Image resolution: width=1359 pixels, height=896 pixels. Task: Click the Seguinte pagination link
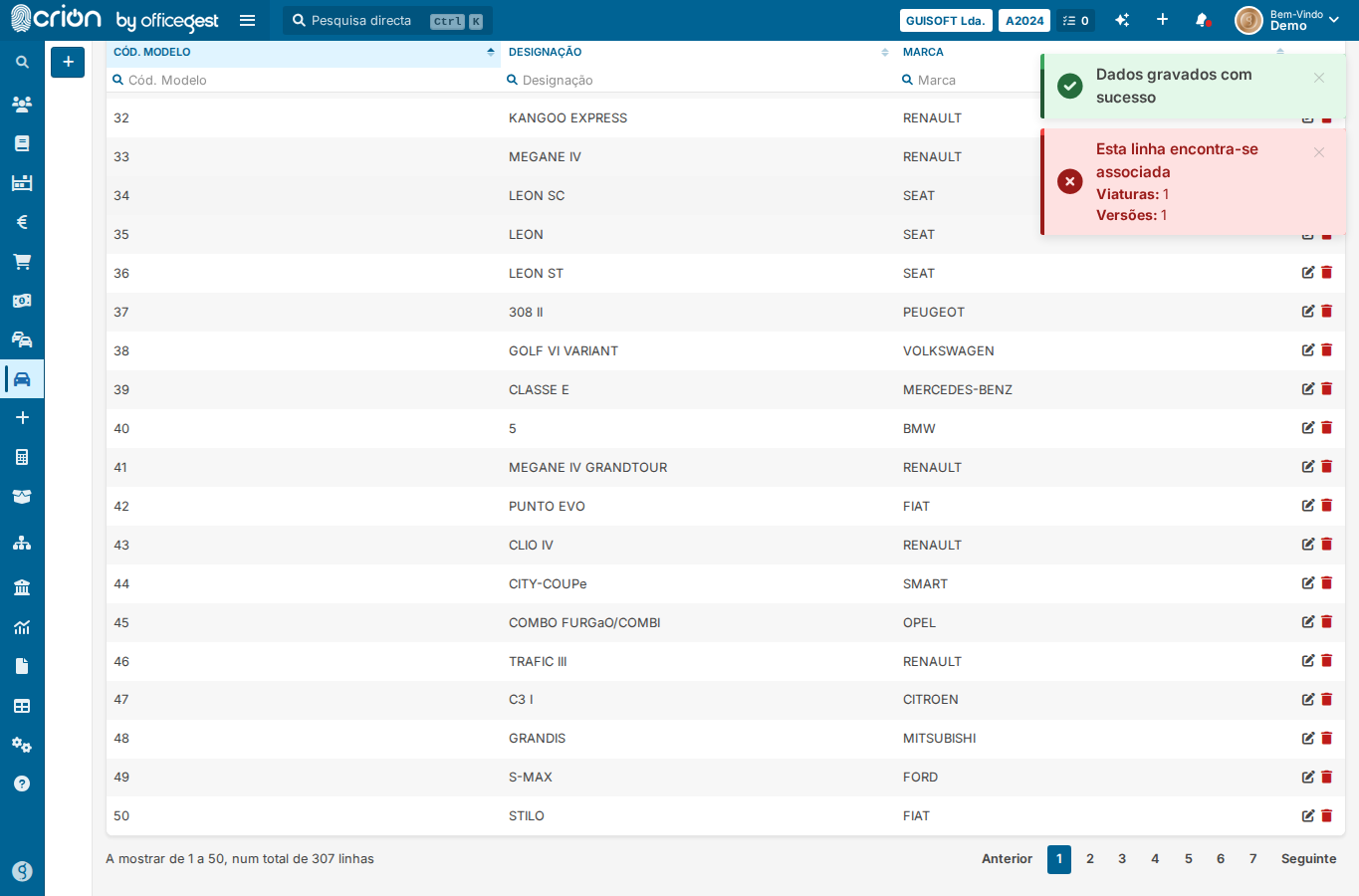1308,859
